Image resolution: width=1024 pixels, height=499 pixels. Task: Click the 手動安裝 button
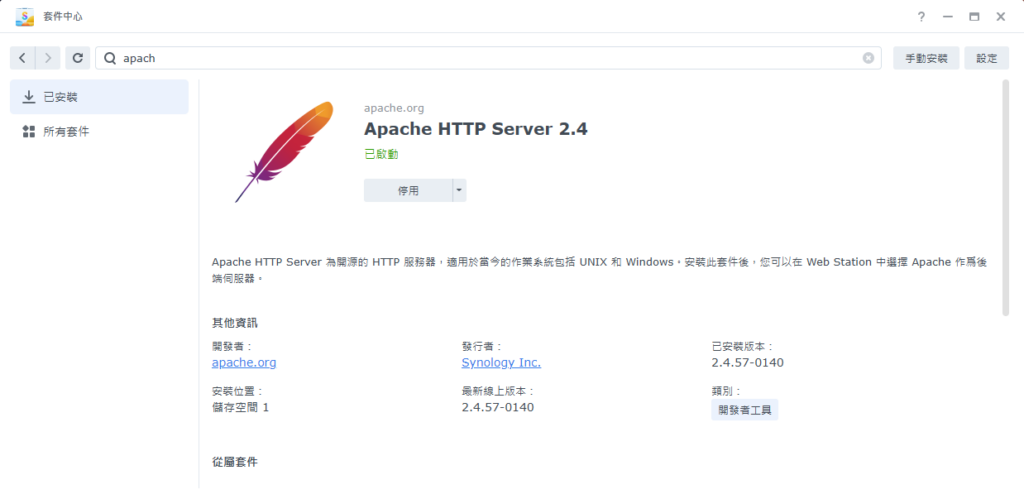(x=926, y=58)
